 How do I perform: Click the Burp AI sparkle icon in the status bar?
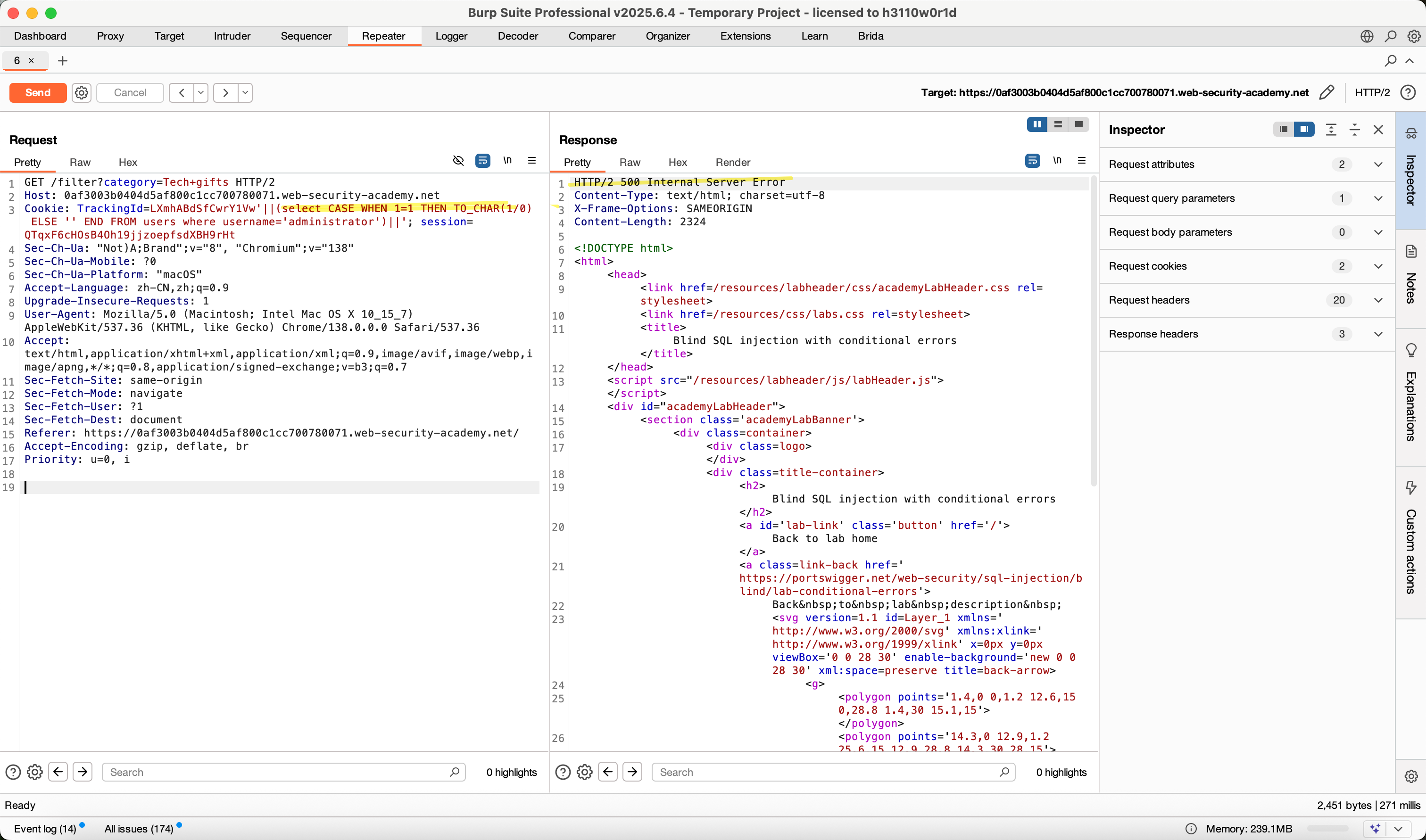click(x=1375, y=829)
